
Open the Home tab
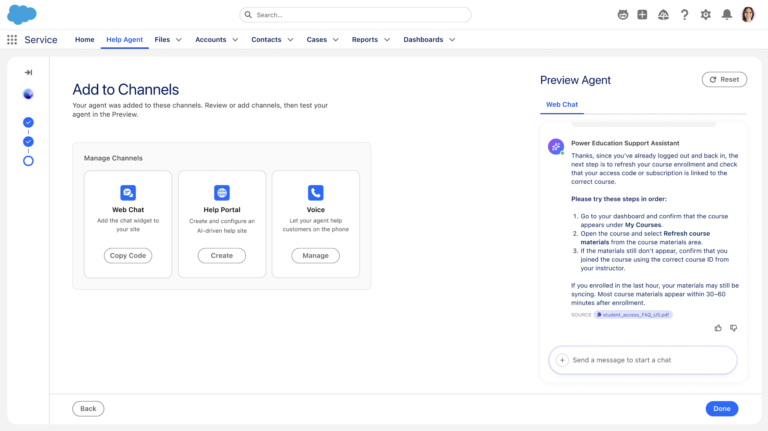tap(84, 40)
